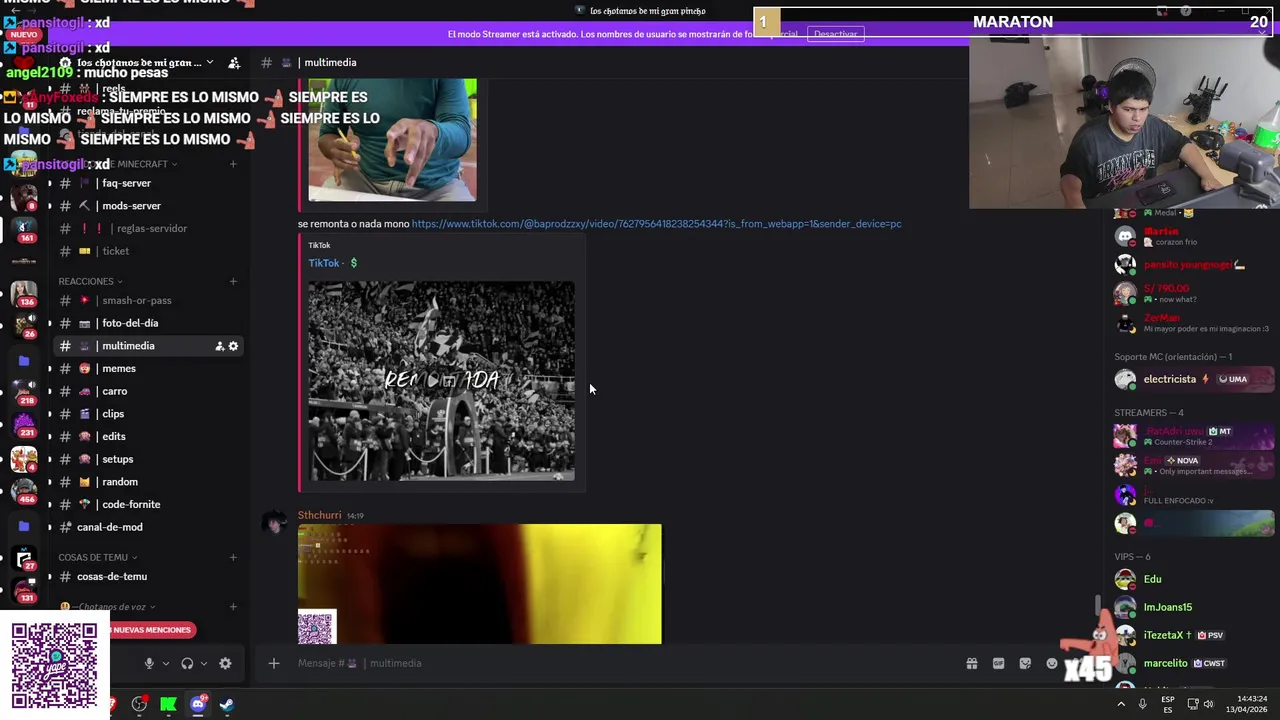The height and width of the screenshot is (720, 1280).
Task: Click the server icon with 456 badge
Action: (24, 492)
